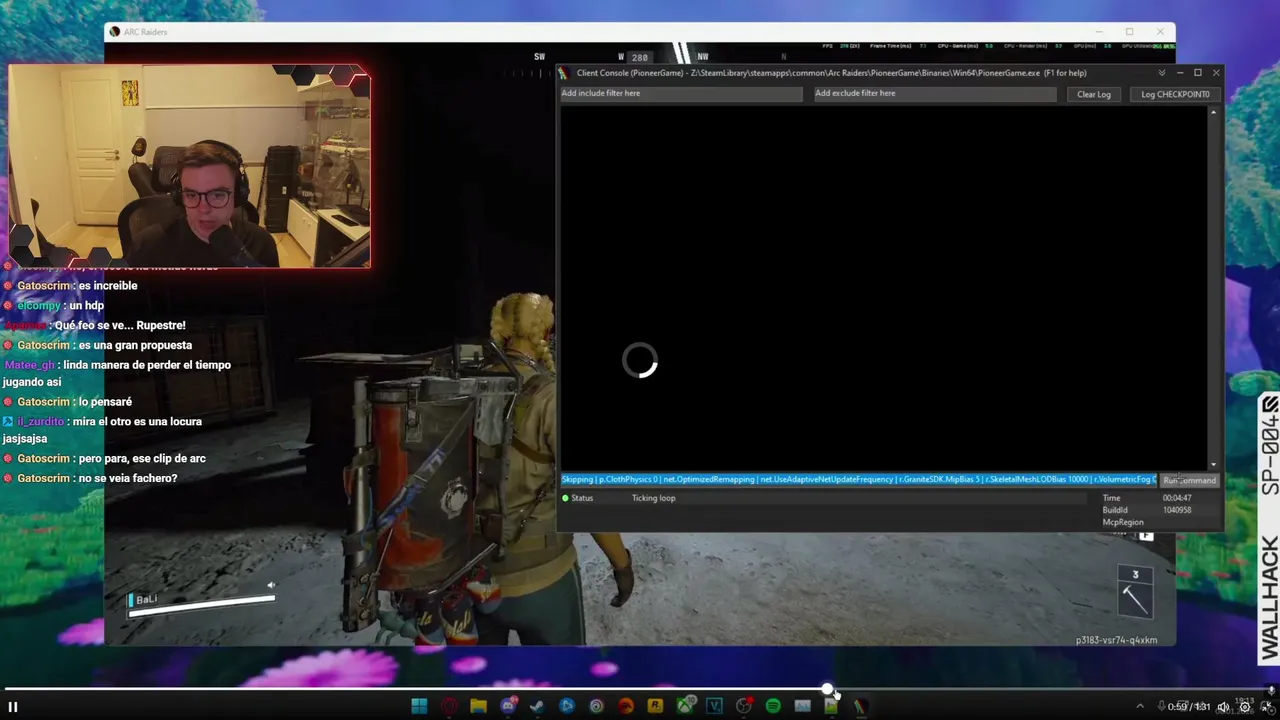1280x720 pixels.
Task: Click the chat username Matee_gh
Action: coord(29,365)
